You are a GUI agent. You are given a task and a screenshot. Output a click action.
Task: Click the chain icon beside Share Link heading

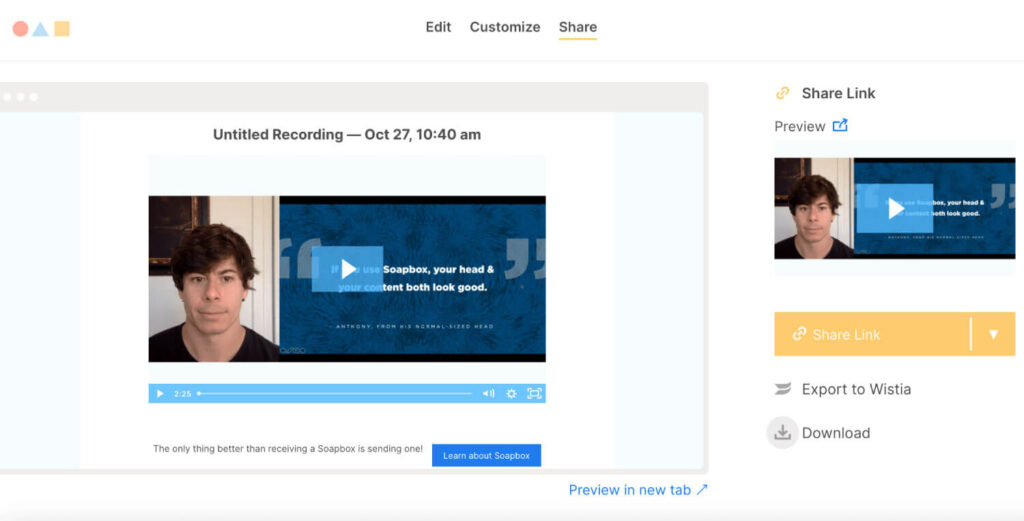[x=782, y=93]
